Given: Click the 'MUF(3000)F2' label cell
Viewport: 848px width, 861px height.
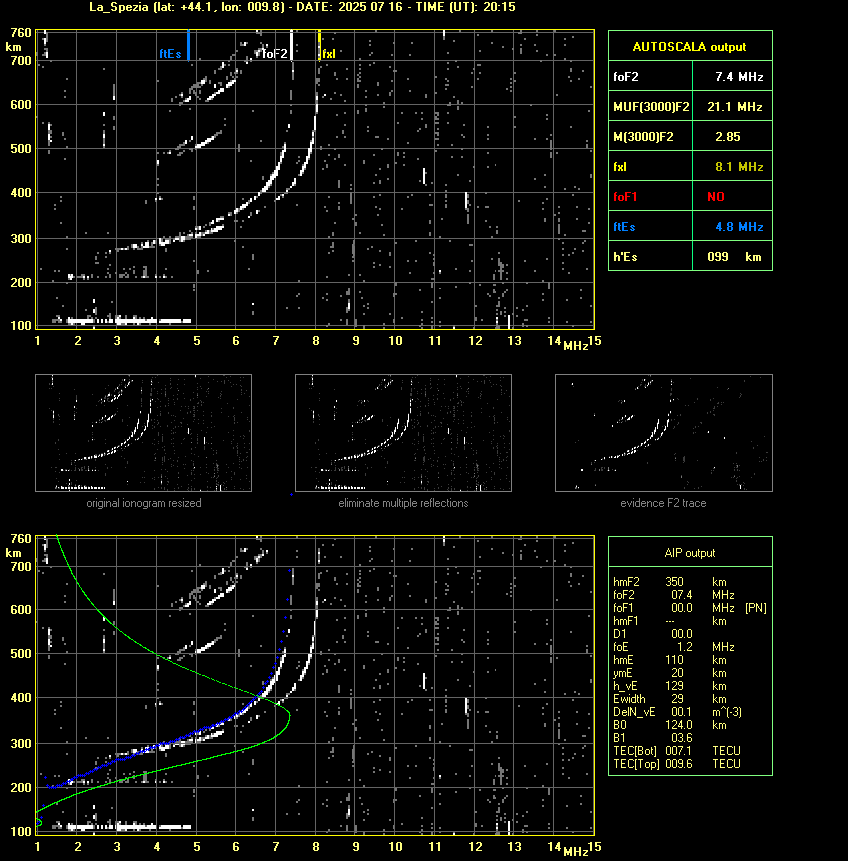Looking at the screenshot, I should pos(651,107).
